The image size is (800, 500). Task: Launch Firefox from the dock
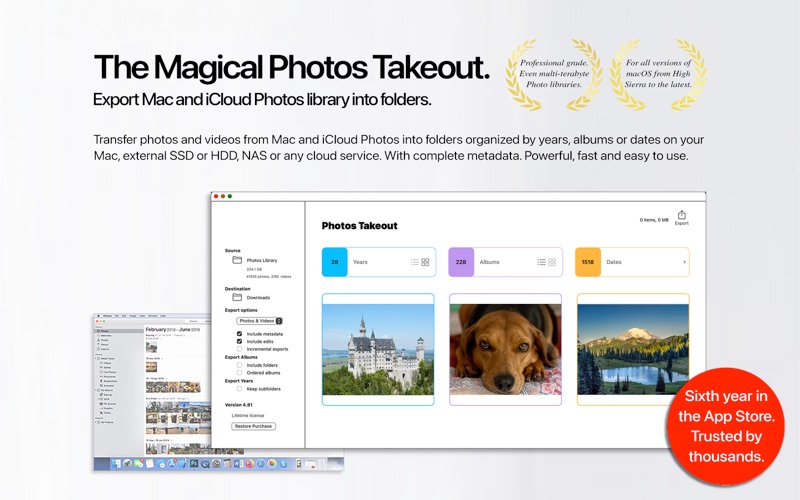[x=249, y=463]
